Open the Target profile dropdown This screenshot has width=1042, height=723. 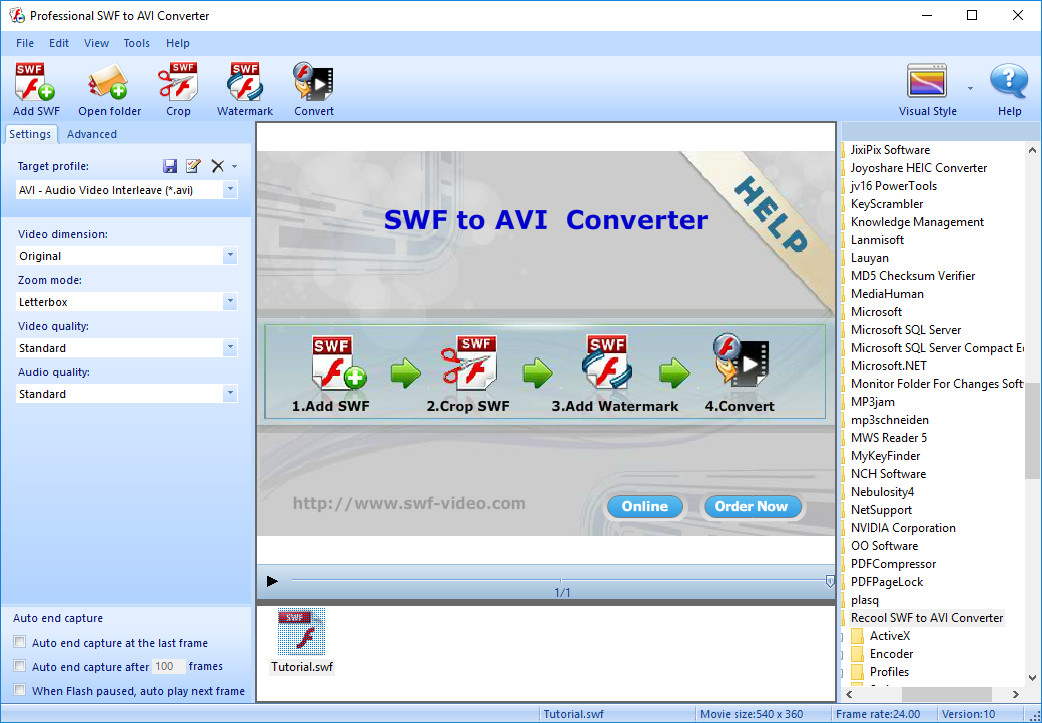[x=230, y=189]
